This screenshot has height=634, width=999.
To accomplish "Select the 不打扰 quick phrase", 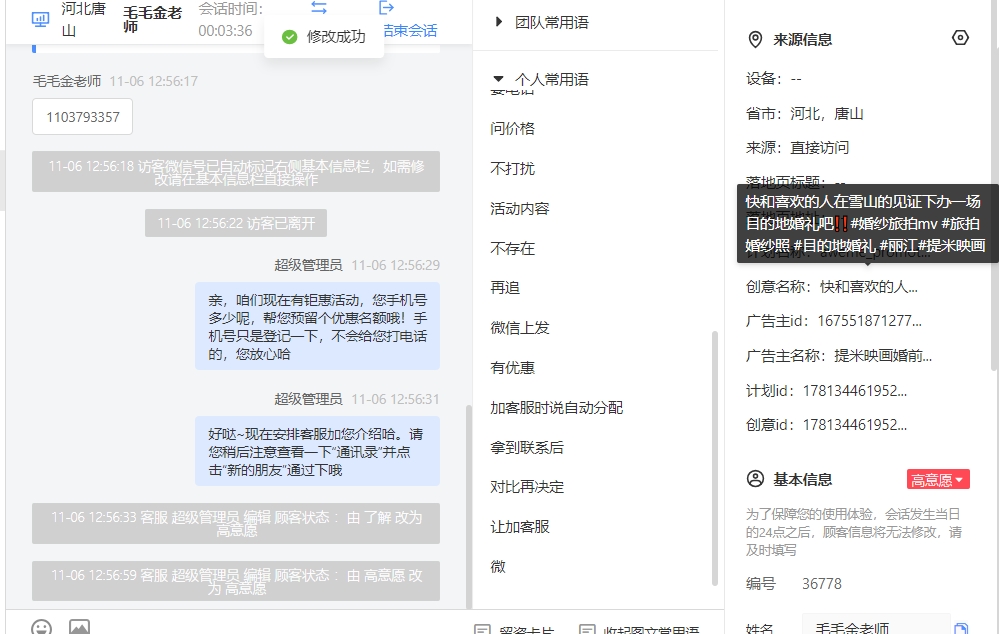I will point(513,169).
